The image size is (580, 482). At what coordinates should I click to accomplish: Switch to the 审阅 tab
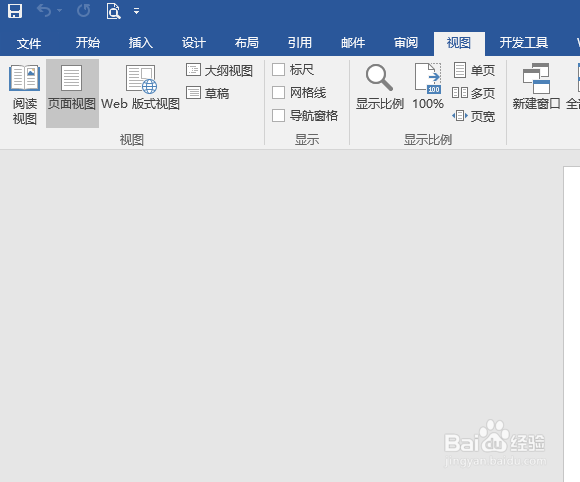[x=406, y=43]
